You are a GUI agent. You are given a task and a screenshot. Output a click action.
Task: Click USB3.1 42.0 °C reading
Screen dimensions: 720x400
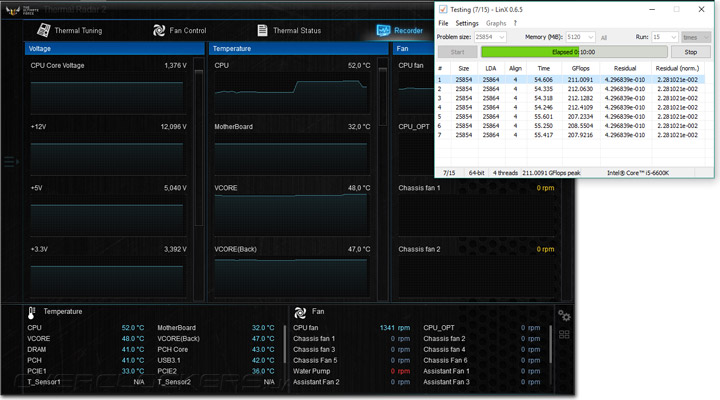(x=263, y=361)
